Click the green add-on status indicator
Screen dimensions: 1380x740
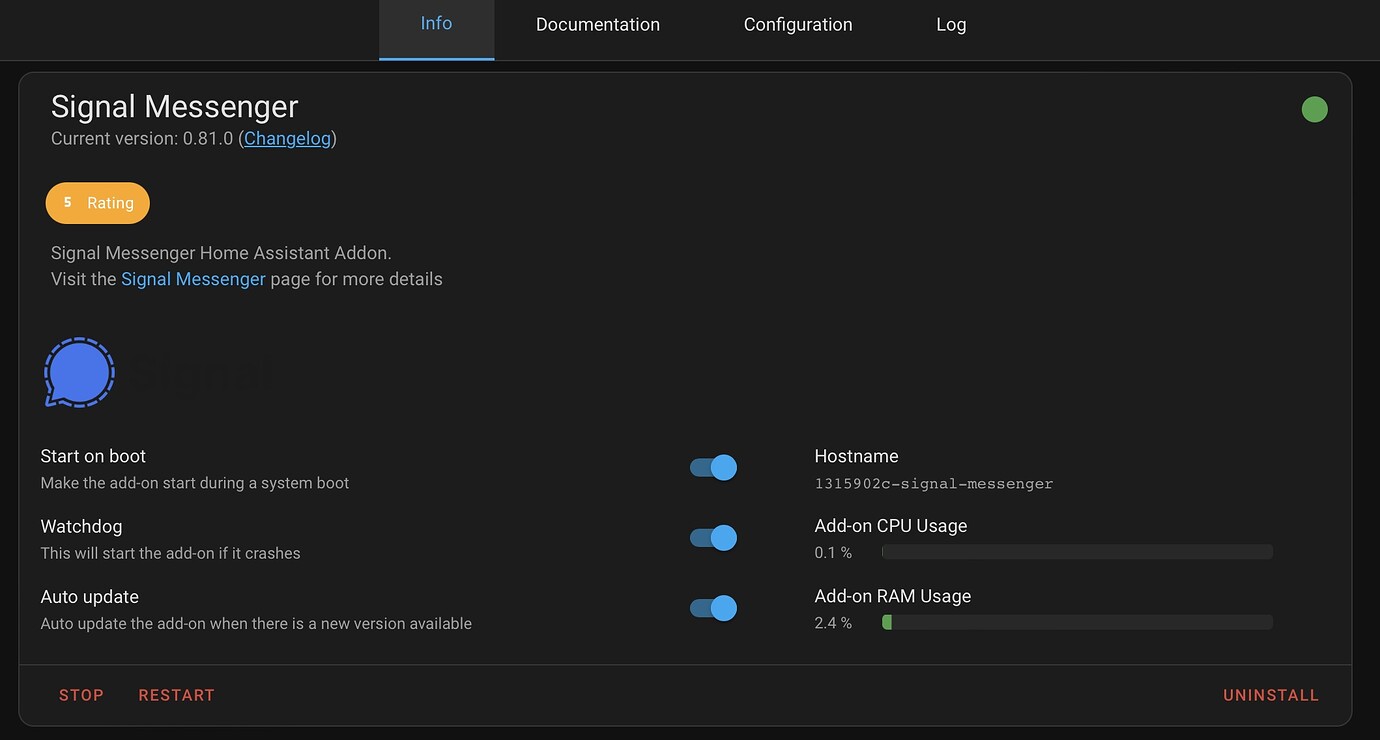click(x=1314, y=109)
